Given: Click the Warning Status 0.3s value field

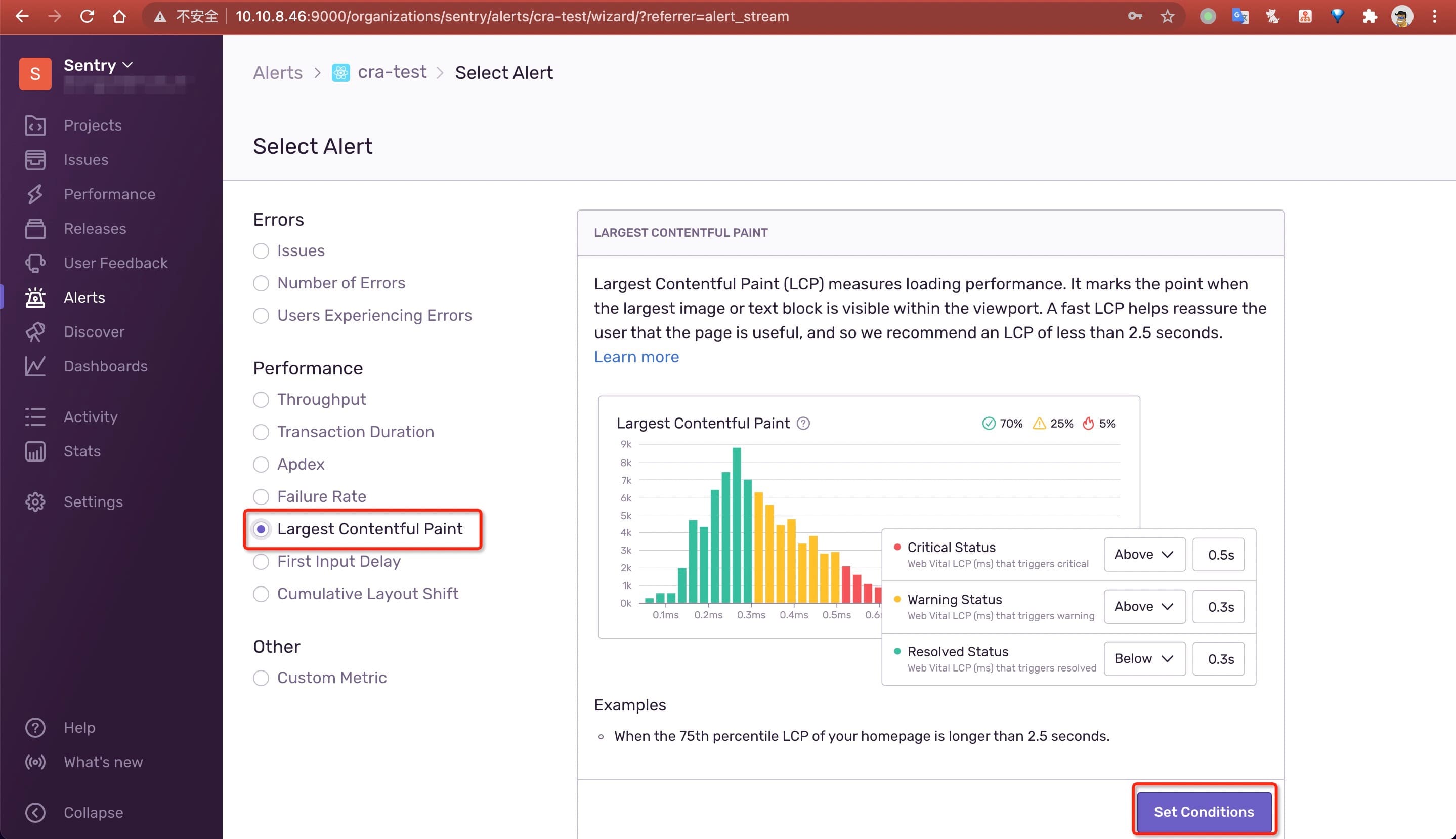Looking at the screenshot, I should (1219, 607).
